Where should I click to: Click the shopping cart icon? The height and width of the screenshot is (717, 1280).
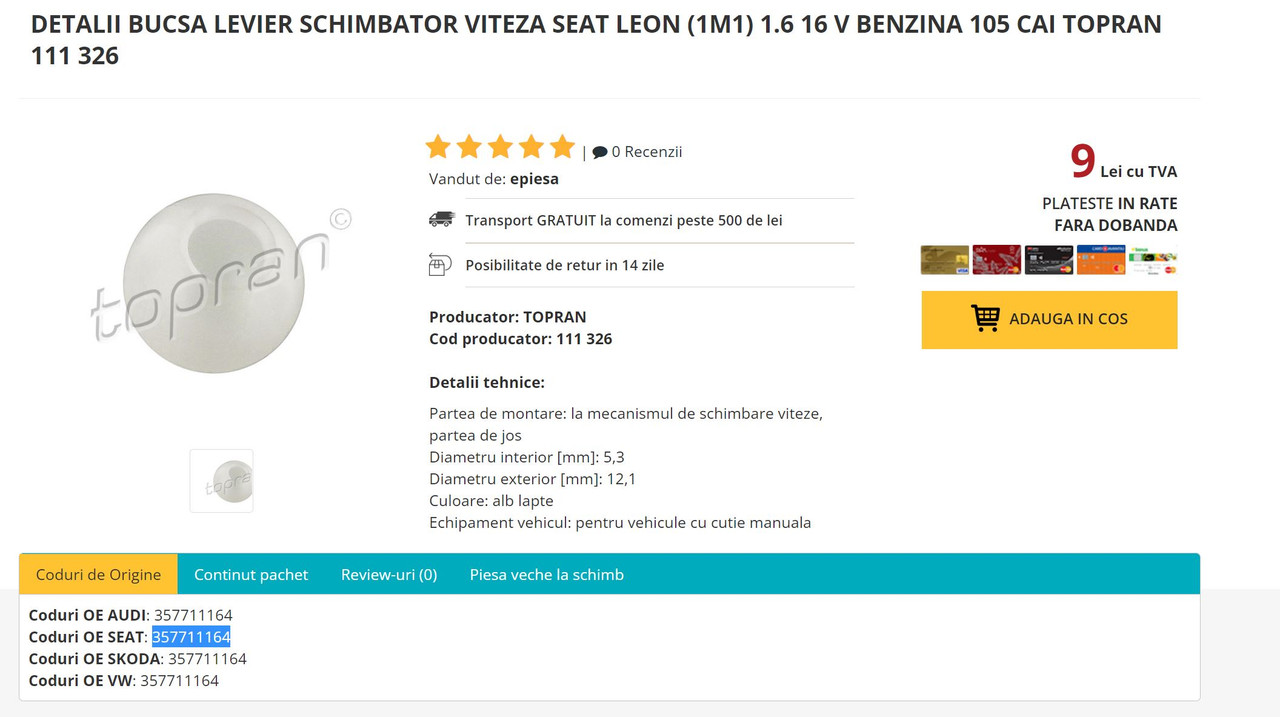(985, 318)
